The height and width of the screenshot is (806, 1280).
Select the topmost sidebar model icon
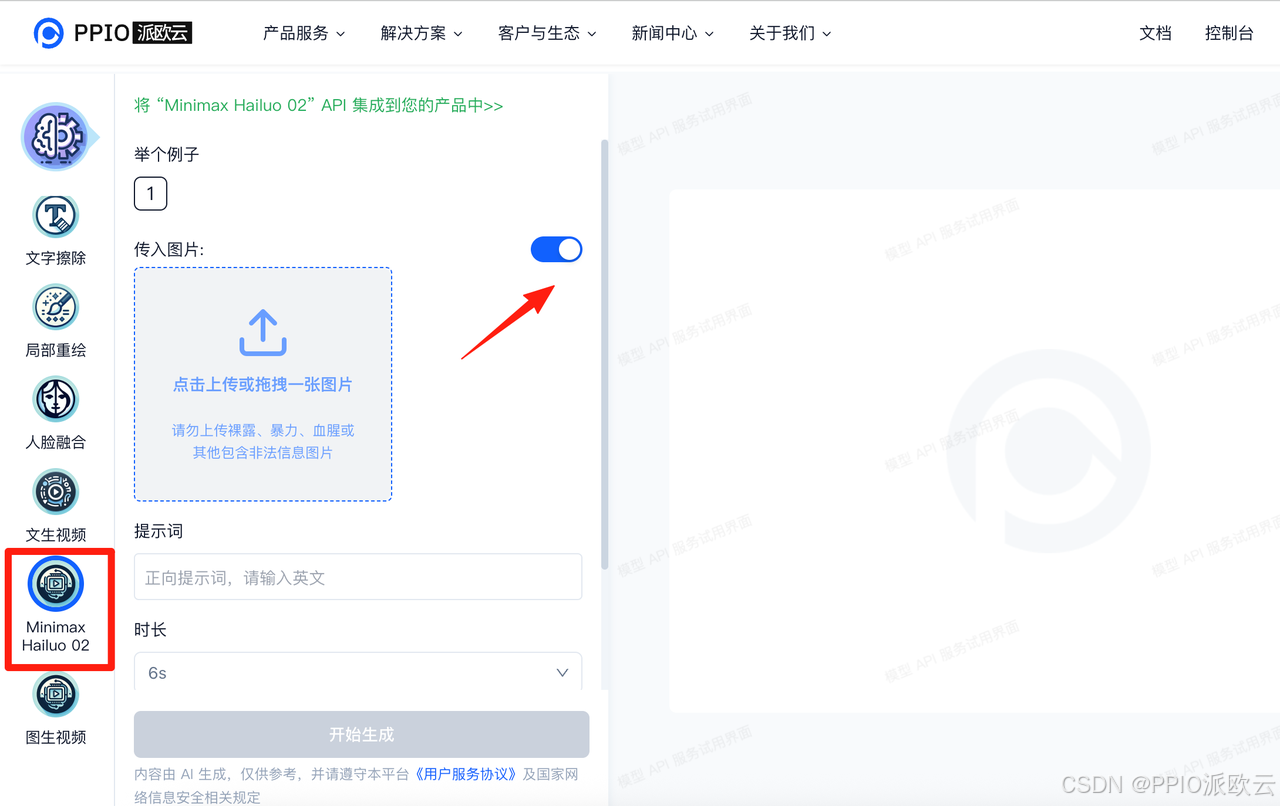55,135
